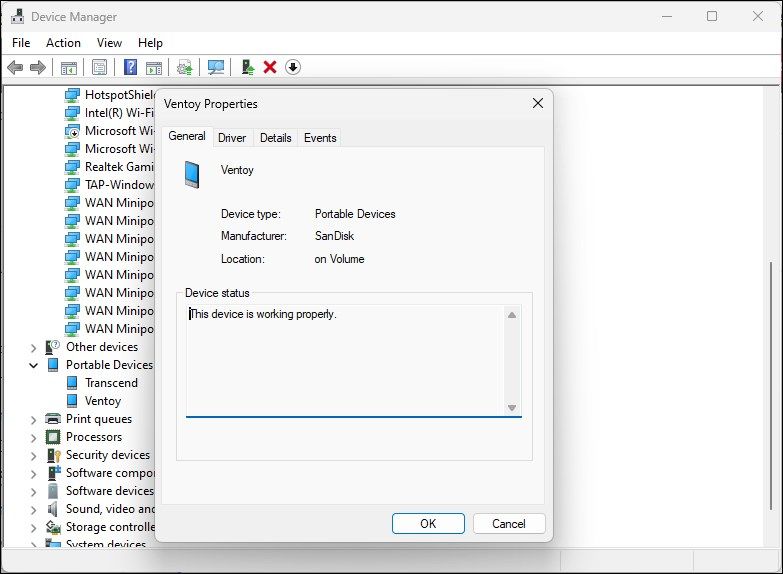The image size is (783, 574).
Task: Click the blue Help question mark icon
Action: [130, 67]
